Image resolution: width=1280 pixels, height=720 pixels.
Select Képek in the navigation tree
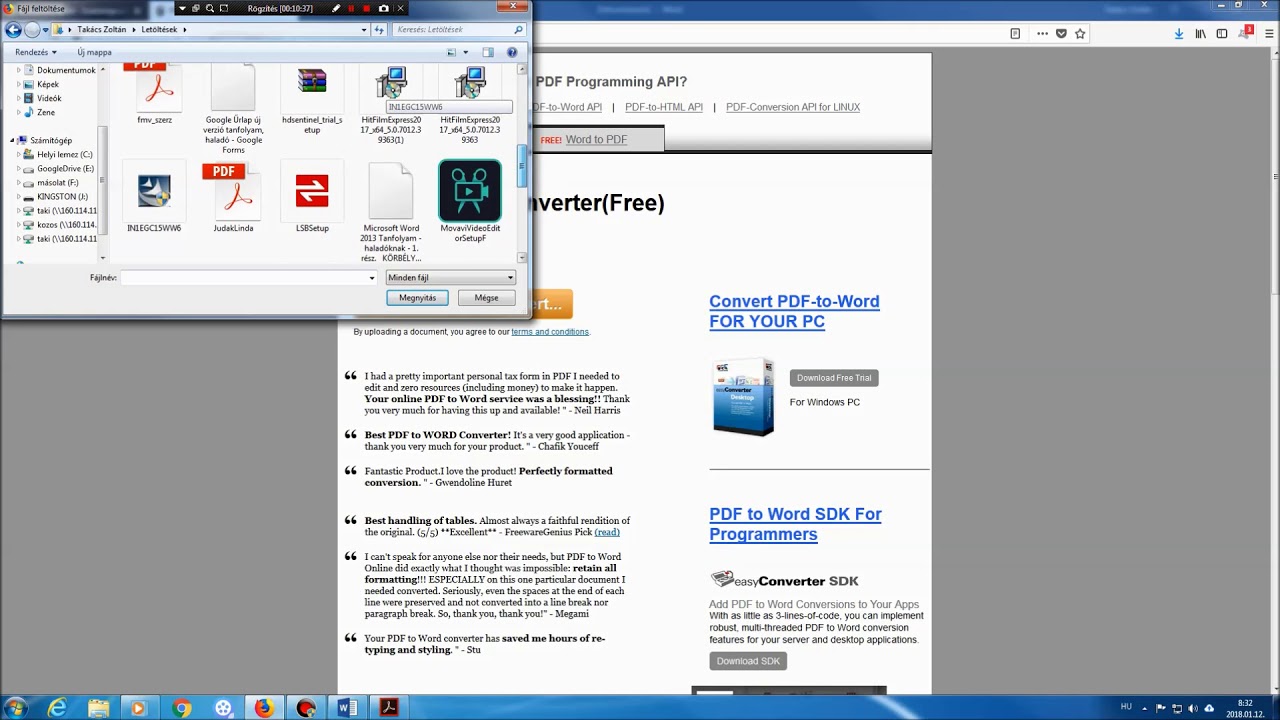[48, 84]
